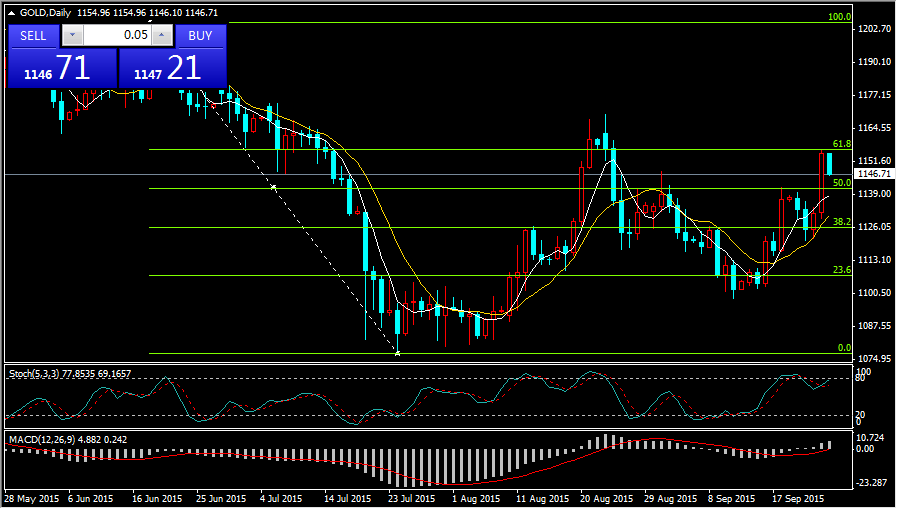The width and height of the screenshot is (897, 509).
Task: Click the 28 May 2015 date label
Action: (x=31, y=499)
